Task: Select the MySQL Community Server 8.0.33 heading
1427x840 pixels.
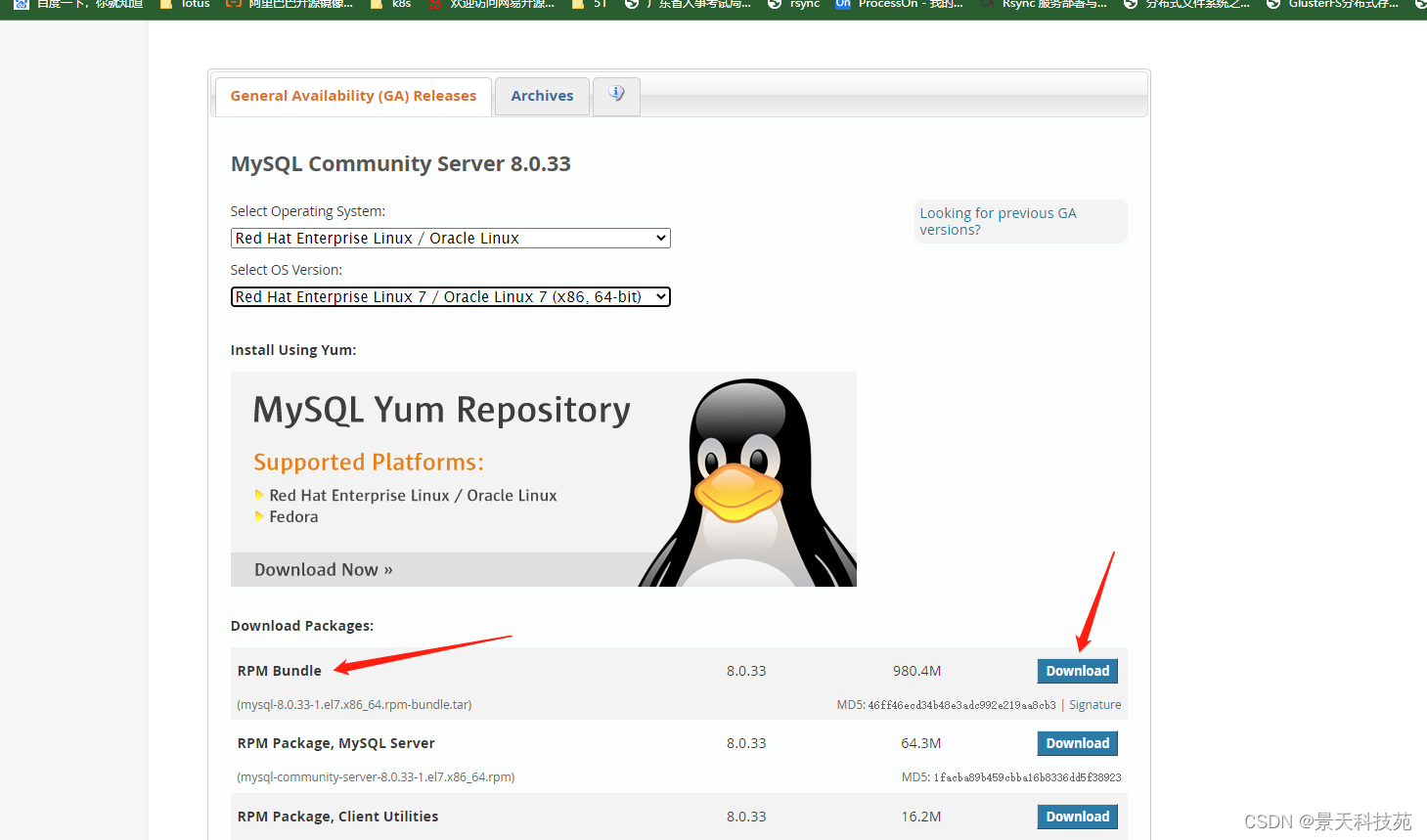Action: point(400,164)
